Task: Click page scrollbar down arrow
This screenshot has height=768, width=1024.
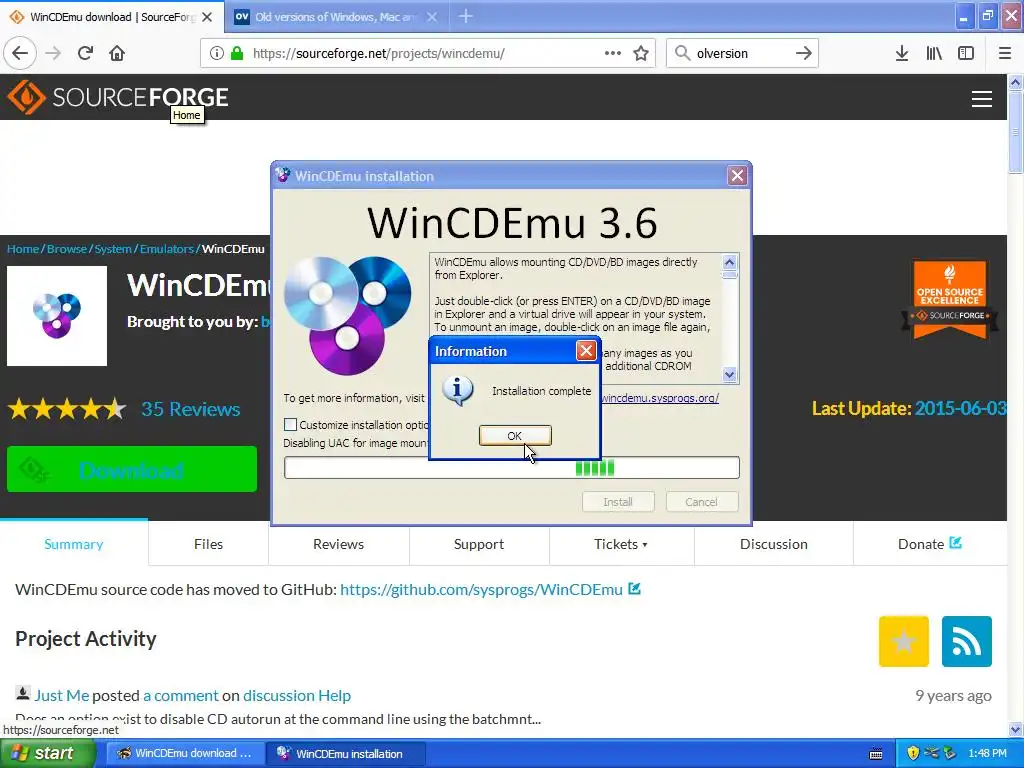Action: [1015, 729]
